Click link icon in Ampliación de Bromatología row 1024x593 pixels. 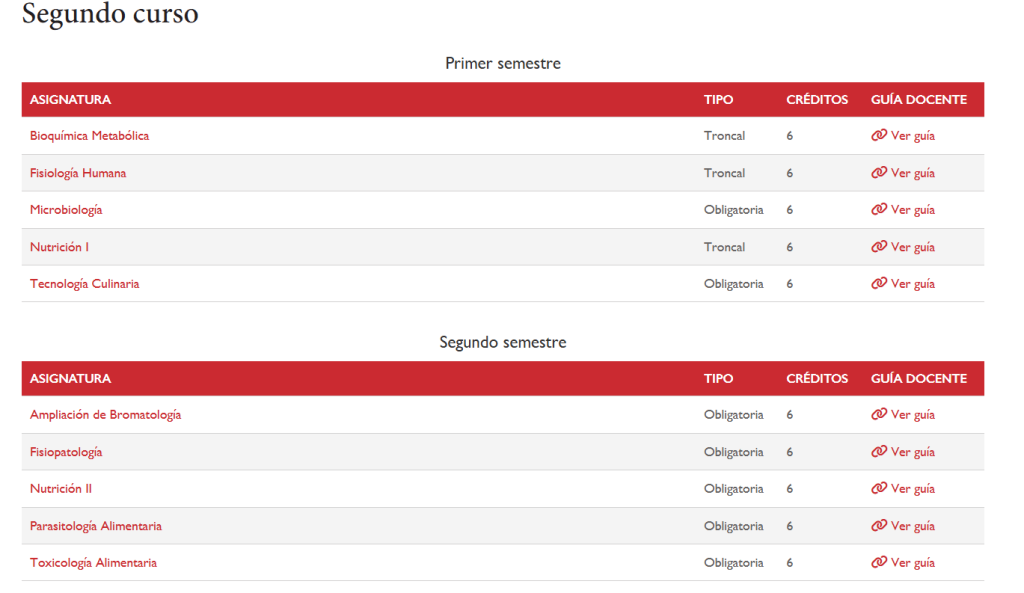tap(879, 414)
